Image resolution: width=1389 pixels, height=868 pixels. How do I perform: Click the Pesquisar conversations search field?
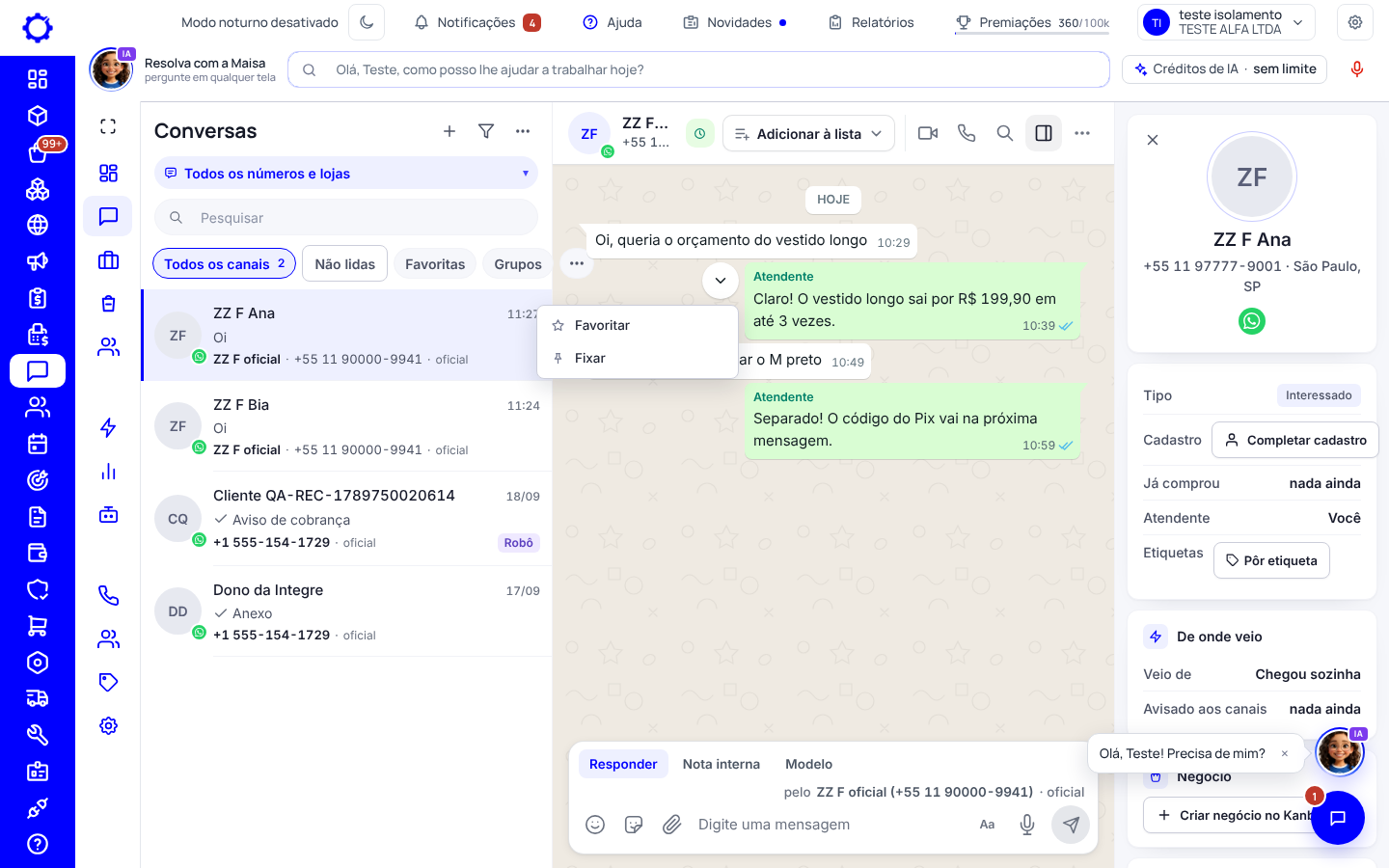click(x=346, y=218)
